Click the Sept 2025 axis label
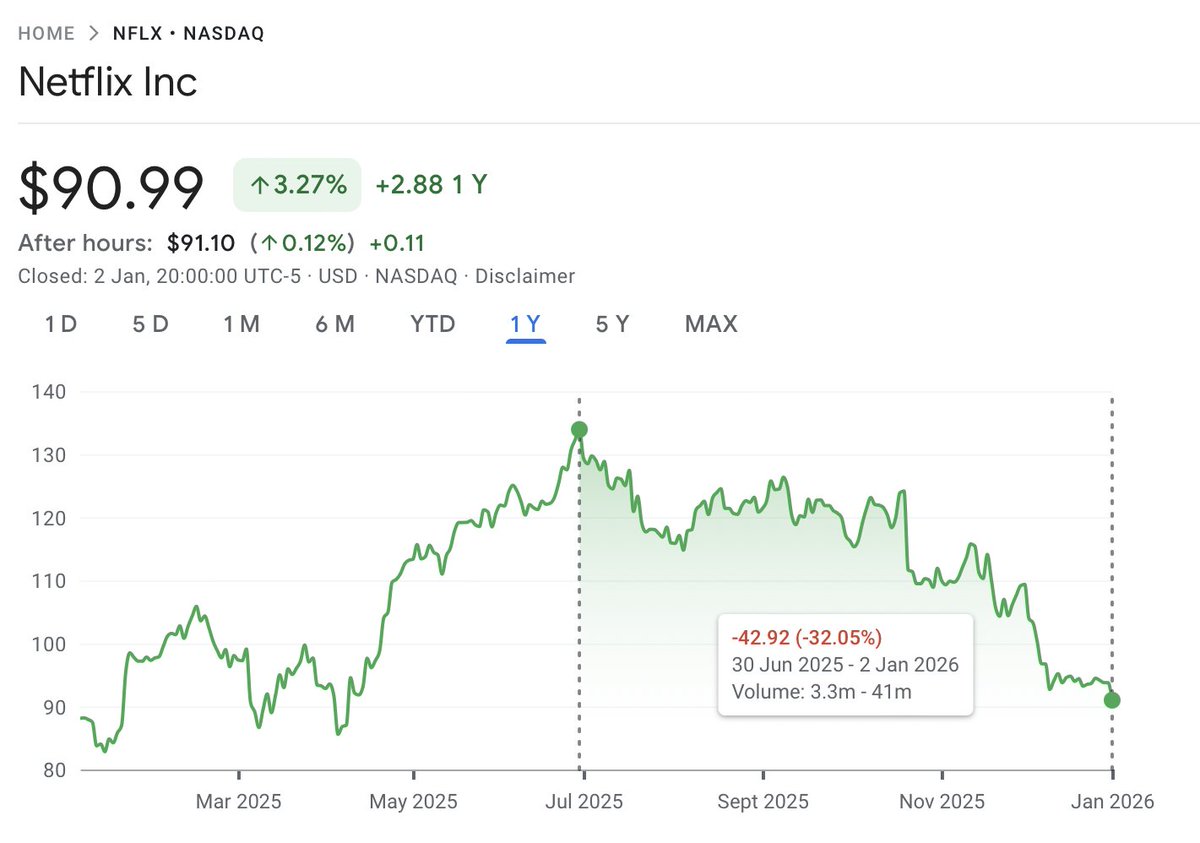The image size is (1200, 843). pyautogui.click(x=763, y=802)
